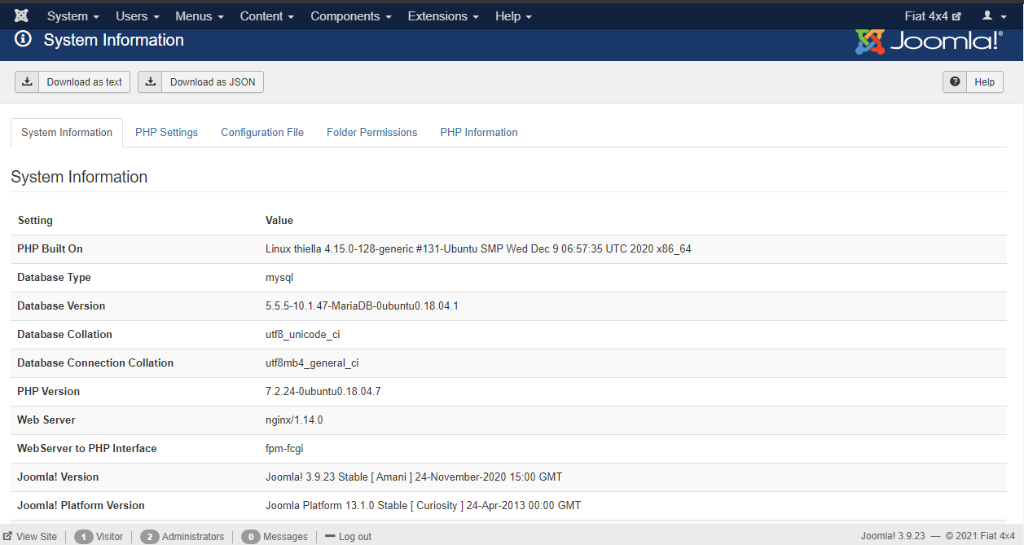1024x545 pixels.
Task: Click the Administrators label in status bar
Action: (193, 537)
